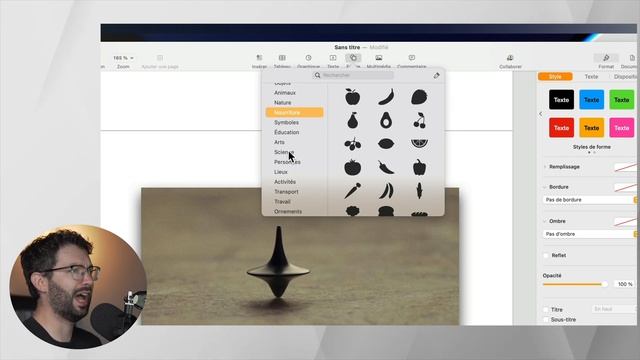
Task: Switch to the Texte inspector tab
Action: (591, 77)
